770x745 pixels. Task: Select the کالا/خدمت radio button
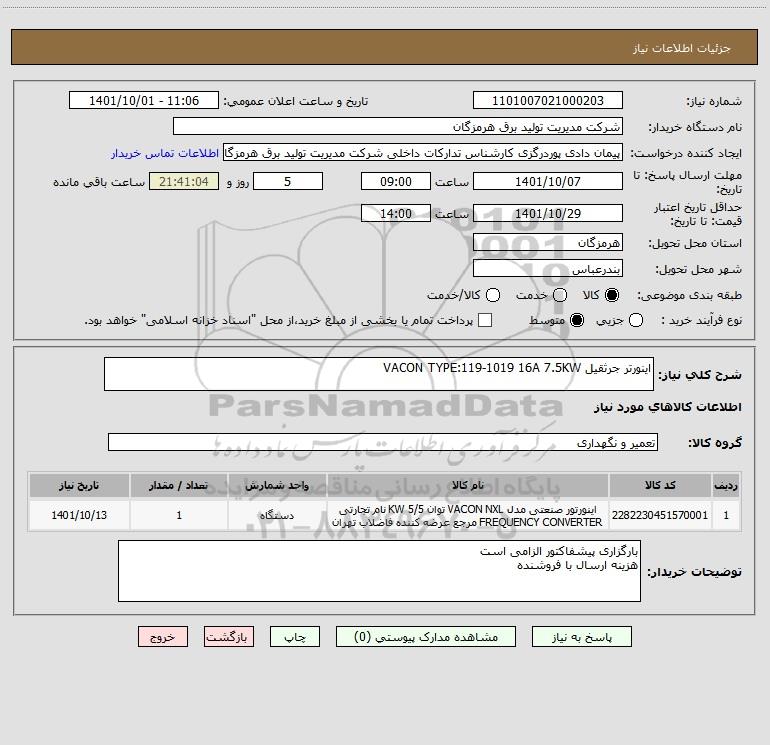(493, 295)
